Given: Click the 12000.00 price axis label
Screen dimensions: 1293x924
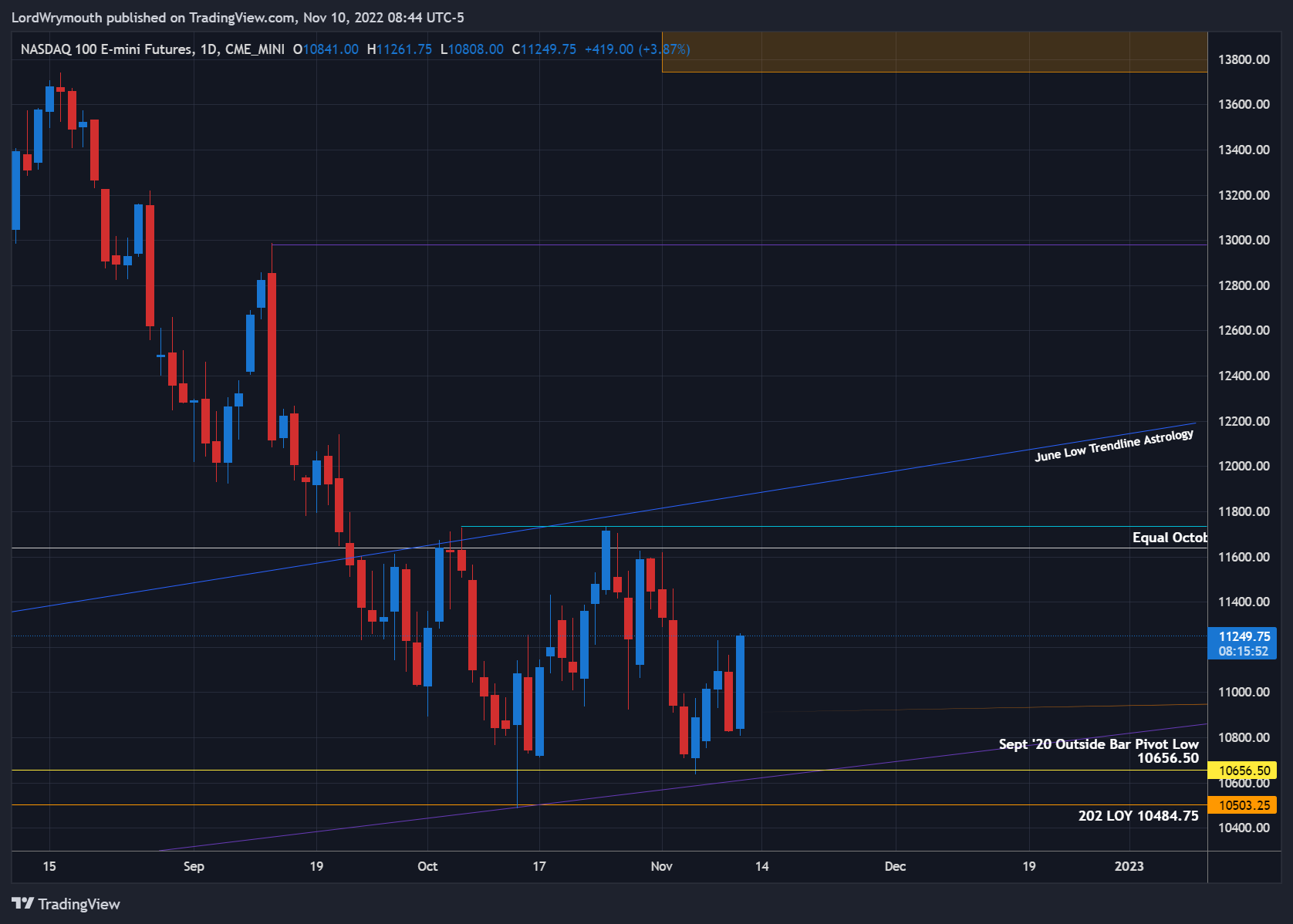Looking at the screenshot, I should (x=1244, y=466).
